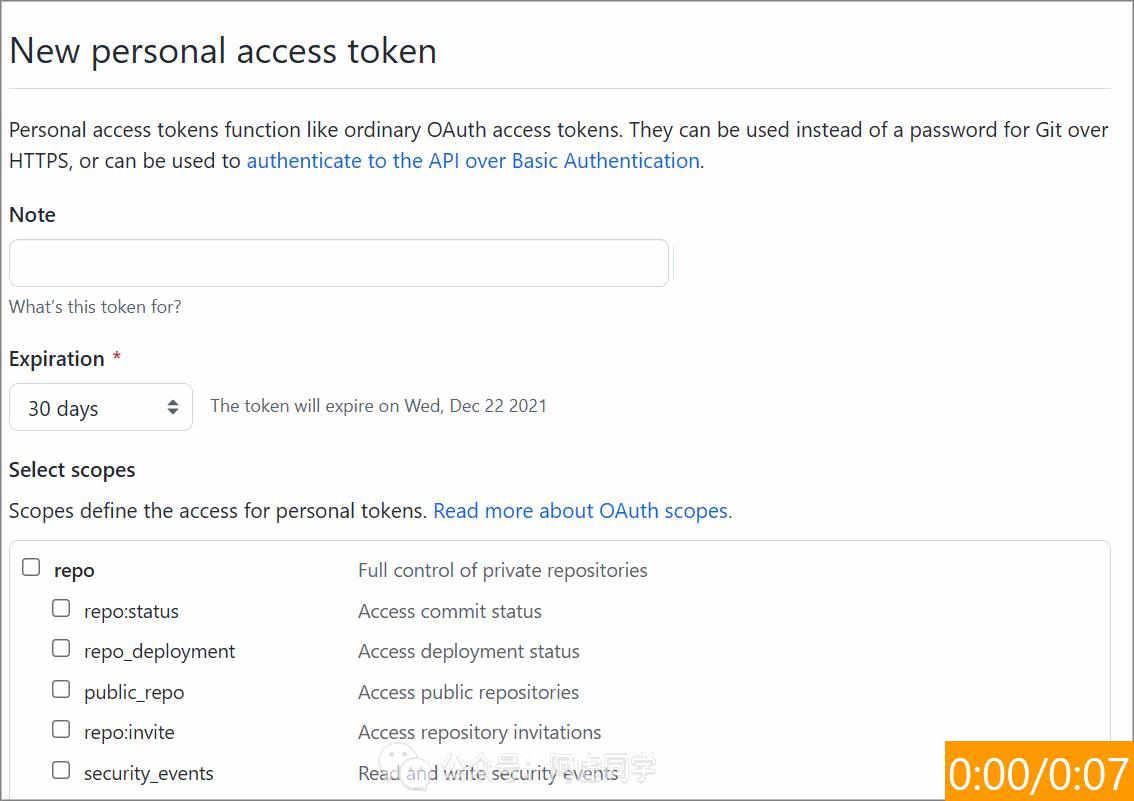This screenshot has height=801, width=1134.
Task: Click the Note text input field
Action: (x=338, y=263)
